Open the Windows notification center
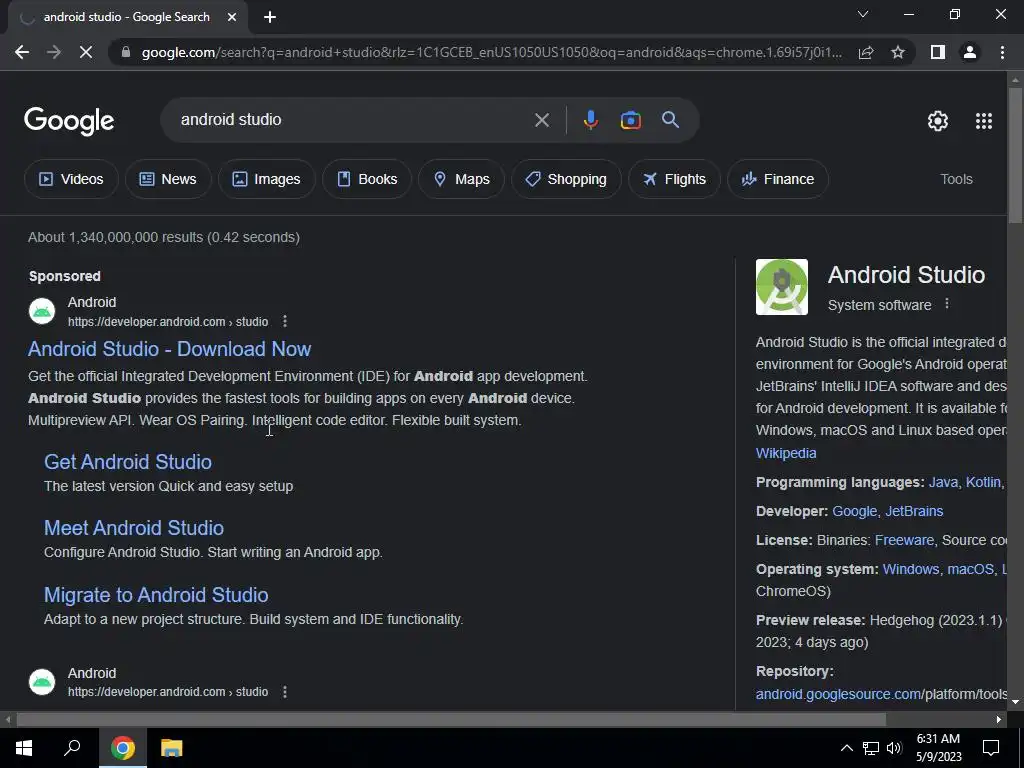The width and height of the screenshot is (1024, 768). [x=991, y=748]
